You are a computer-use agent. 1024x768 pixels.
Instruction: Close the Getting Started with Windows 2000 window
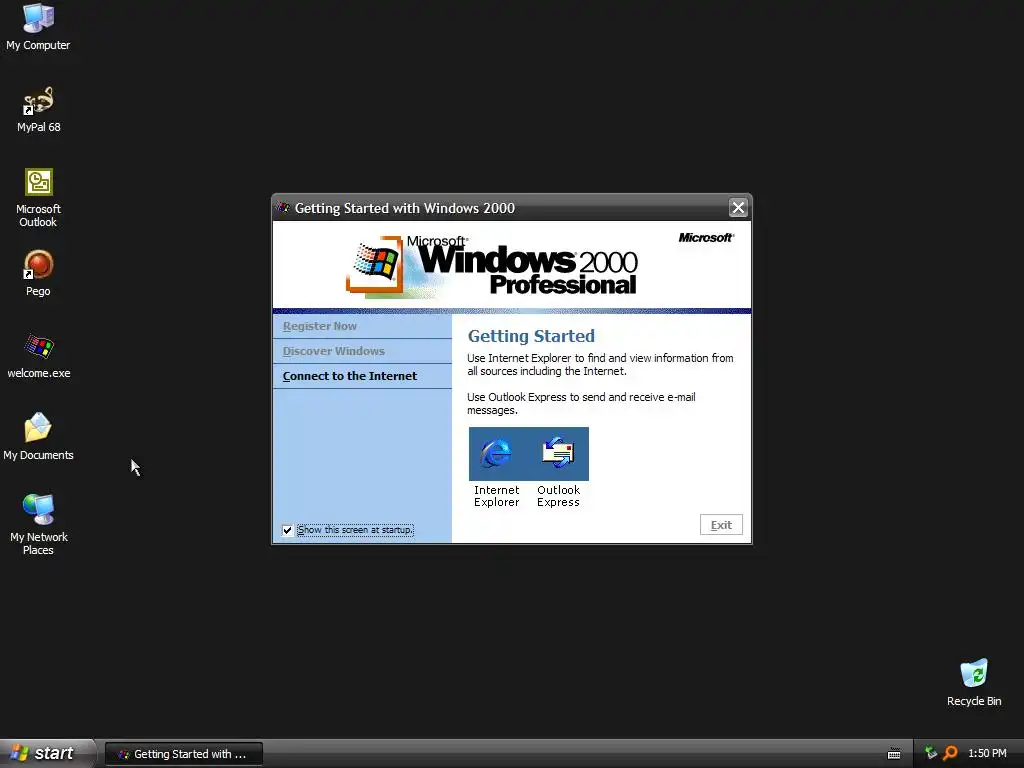(738, 208)
